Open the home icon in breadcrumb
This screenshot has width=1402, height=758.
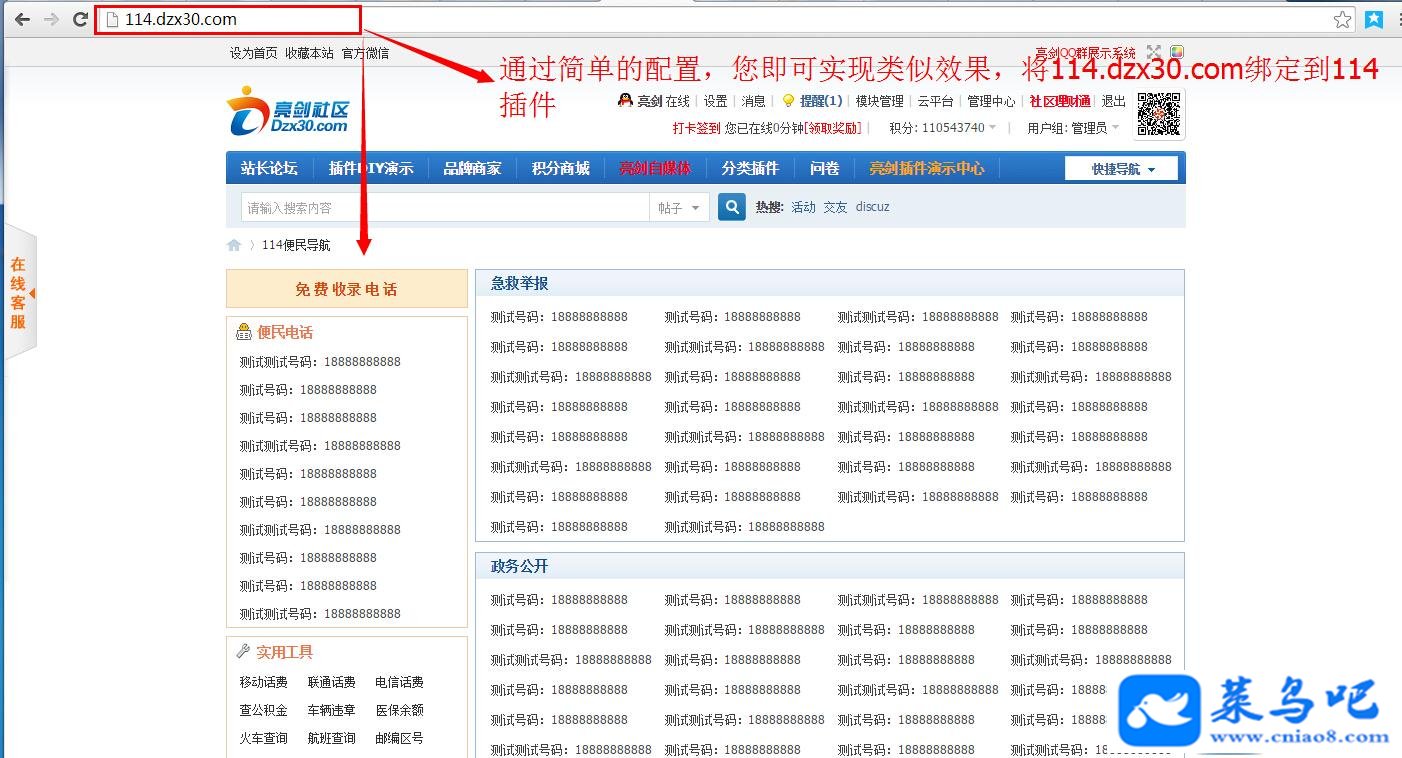coord(234,245)
